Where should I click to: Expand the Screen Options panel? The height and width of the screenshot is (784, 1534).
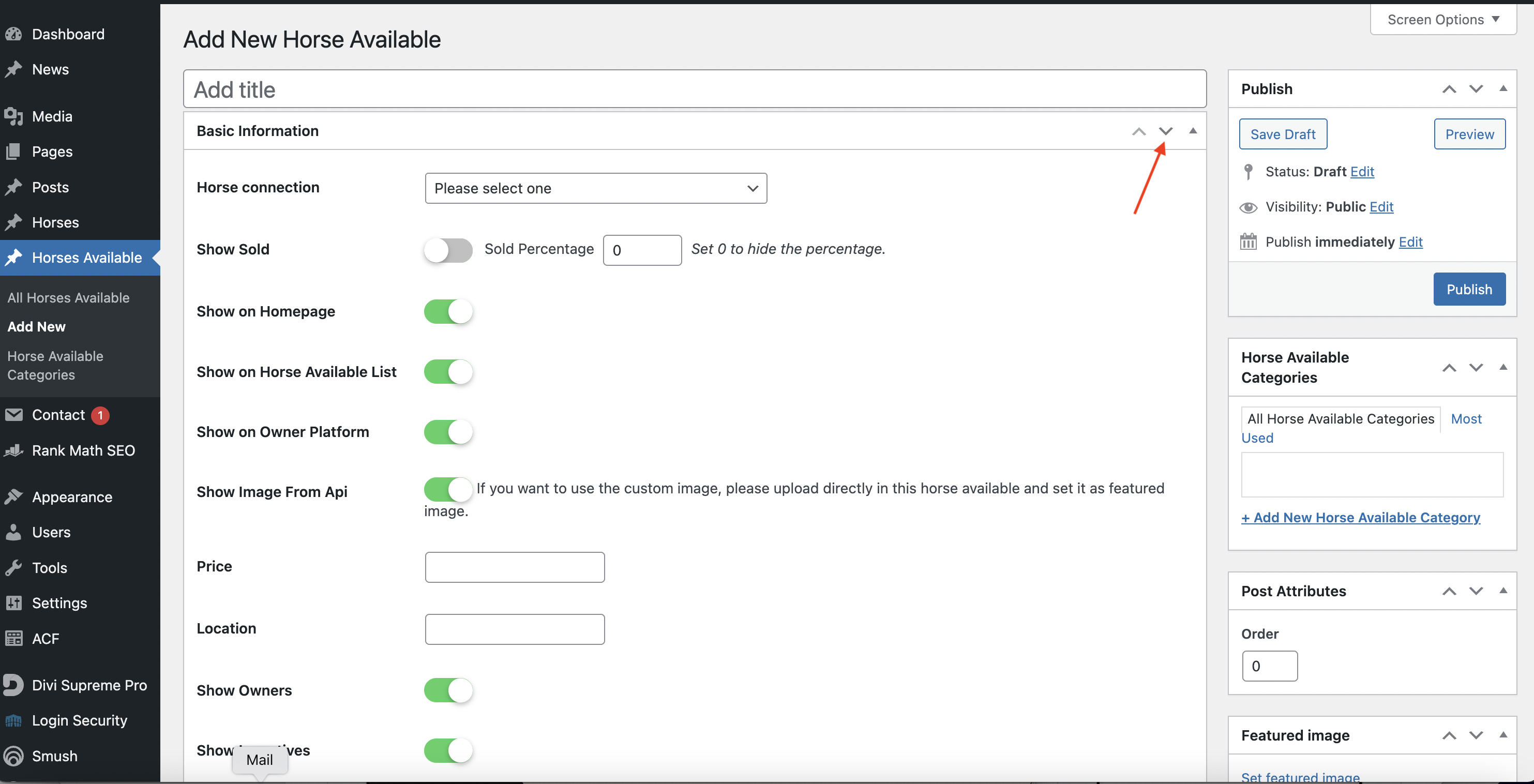pyautogui.click(x=1442, y=20)
